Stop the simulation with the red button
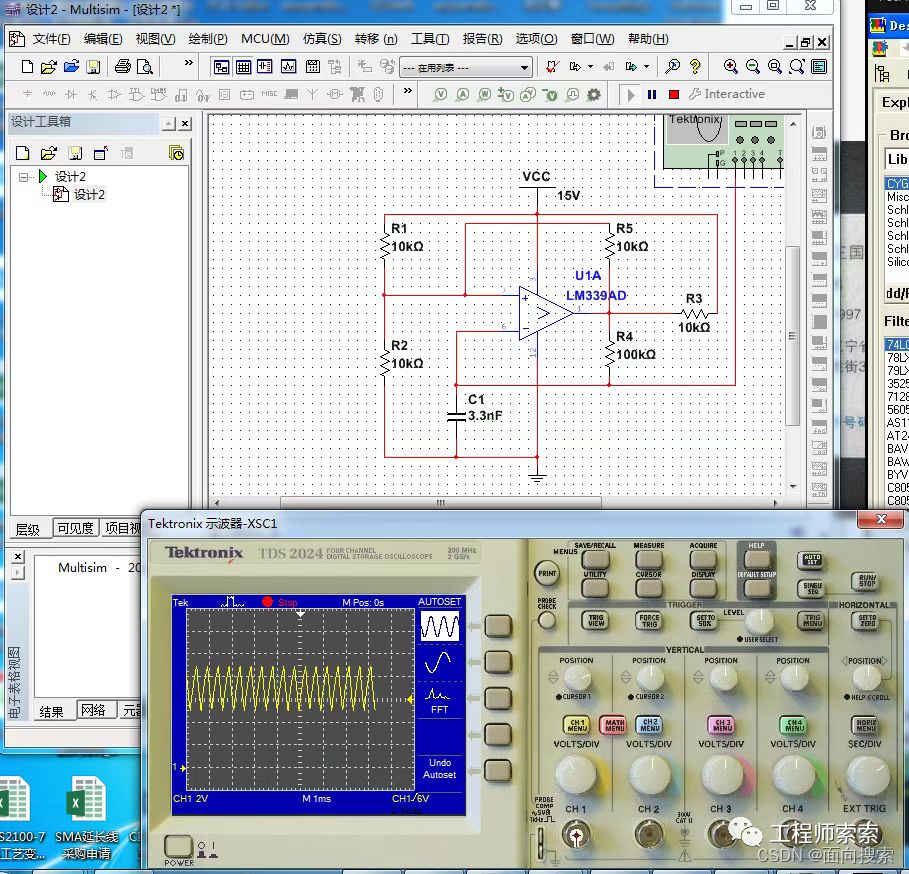The width and height of the screenshot is (909, 874). tap(674, 94)
